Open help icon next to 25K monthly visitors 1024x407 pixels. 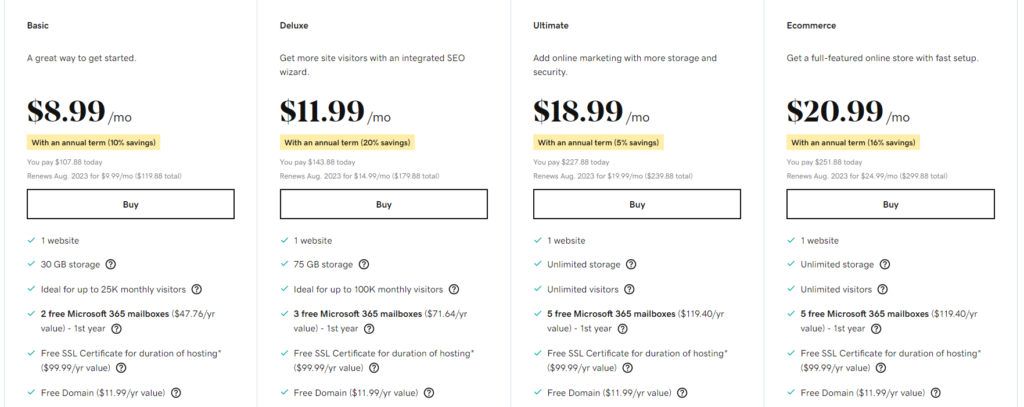[197, 289]
